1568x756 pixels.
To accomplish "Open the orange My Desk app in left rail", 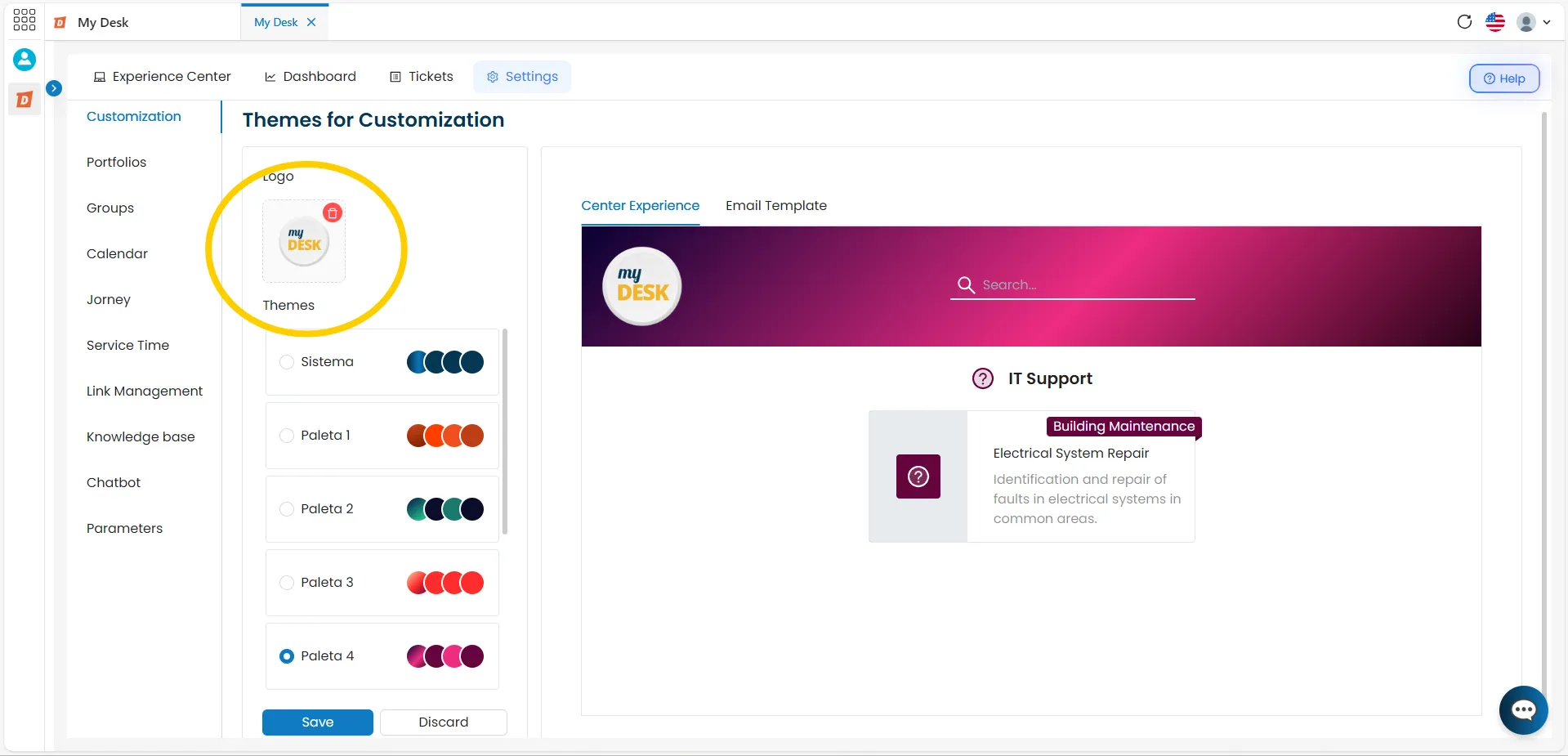I will point(25,100).
